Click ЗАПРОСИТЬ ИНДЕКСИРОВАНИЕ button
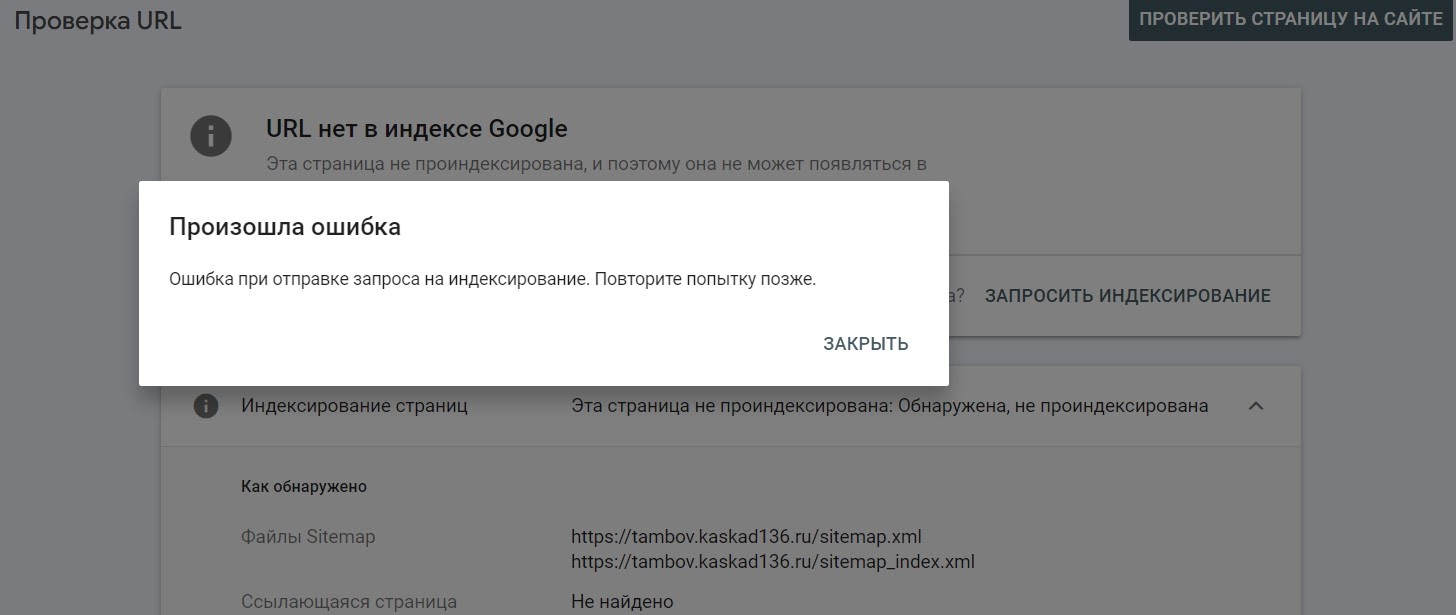The height and width of the screenshot is (615, 1456). tap(1127, 296)
